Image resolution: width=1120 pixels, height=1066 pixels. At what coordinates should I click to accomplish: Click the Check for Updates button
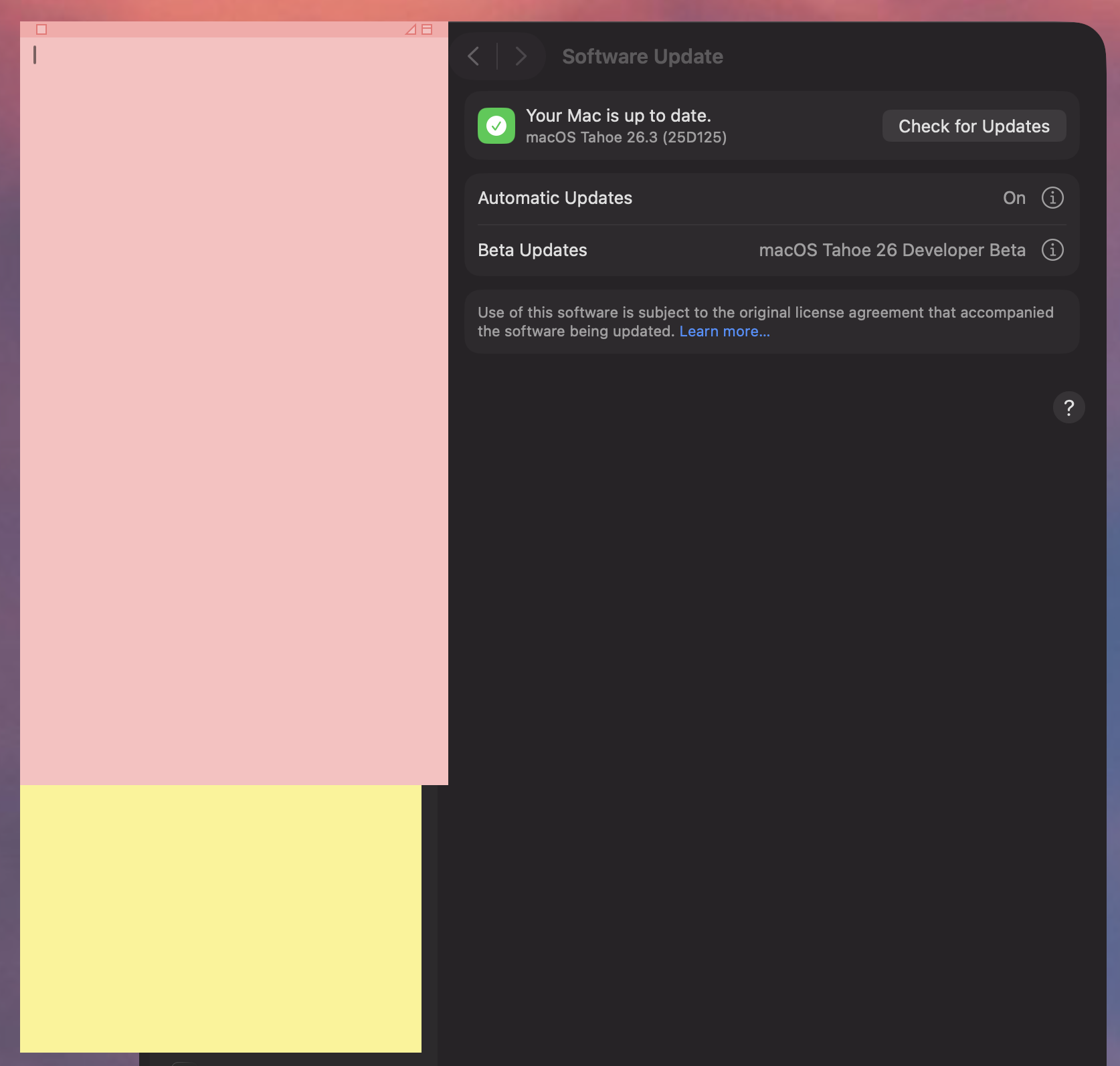pyautogui.click(x=974, y=126)
